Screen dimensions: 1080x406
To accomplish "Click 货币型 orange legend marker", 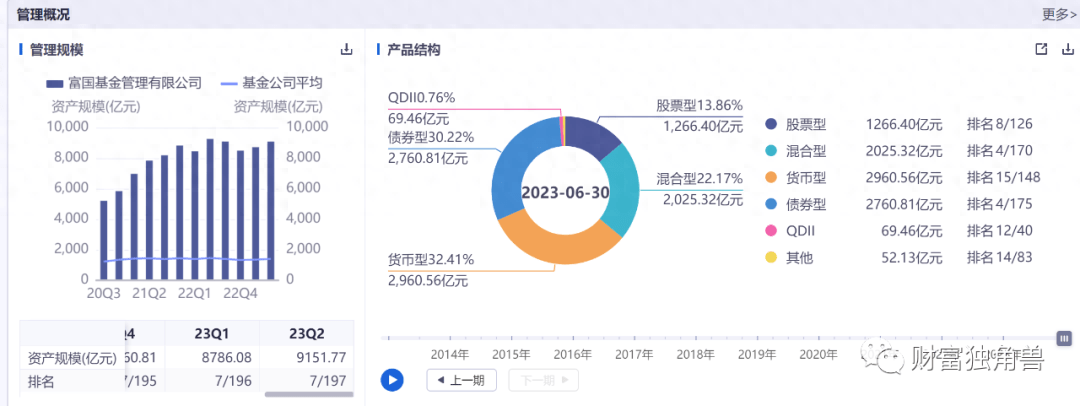I will coord(771,178).
